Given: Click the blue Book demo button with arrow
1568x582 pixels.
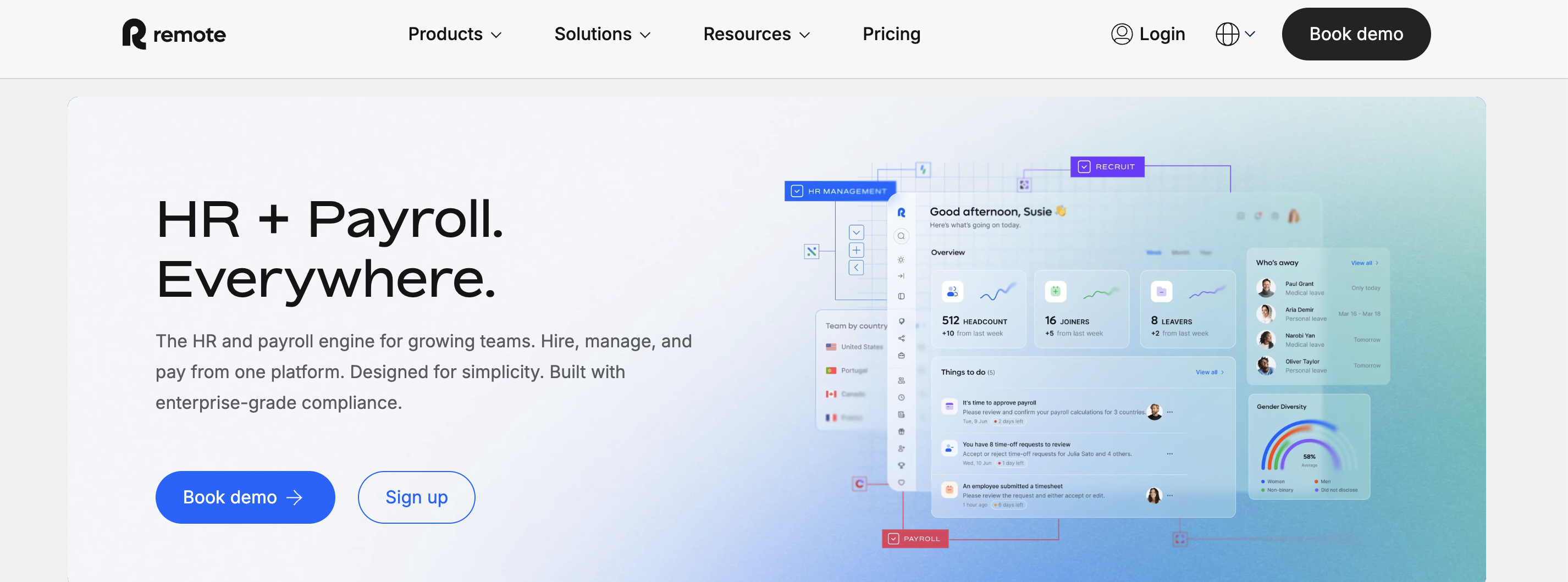Looking at the screenshot, I should [x=245, y=497].
